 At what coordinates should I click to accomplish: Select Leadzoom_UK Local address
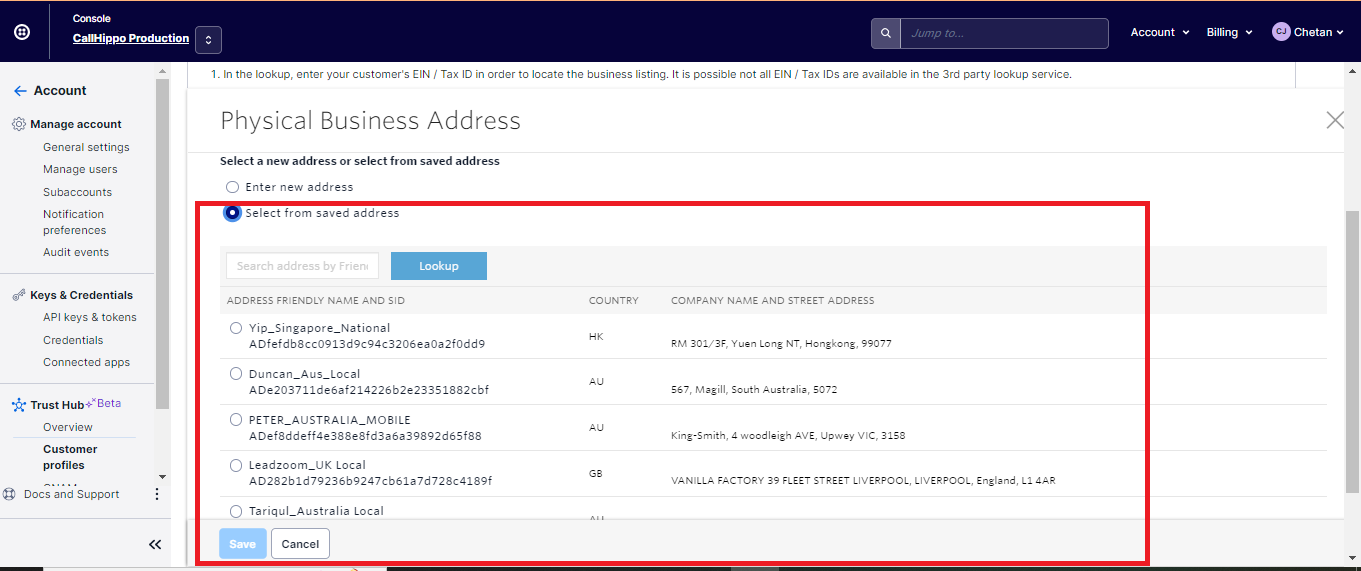(x=236, y=465)
